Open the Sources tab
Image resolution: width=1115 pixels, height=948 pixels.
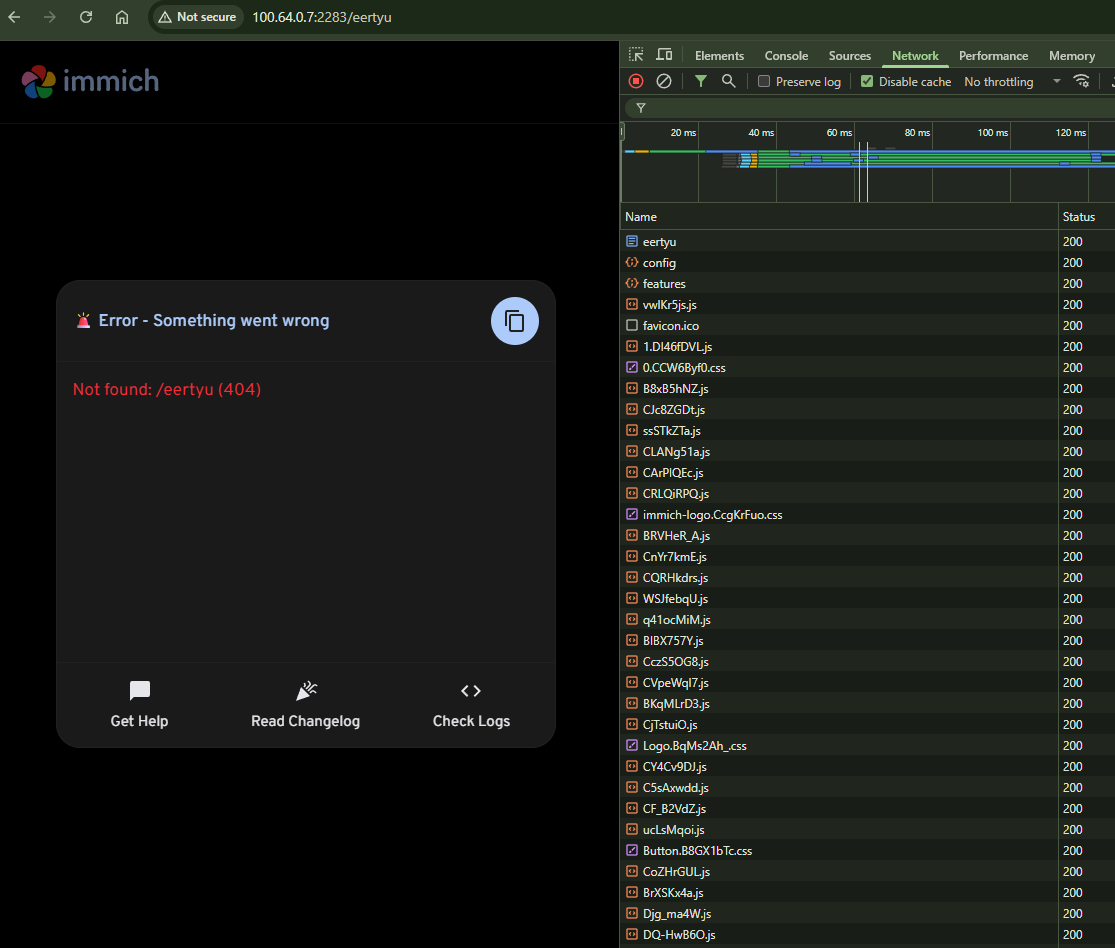[x=850, y=55]
